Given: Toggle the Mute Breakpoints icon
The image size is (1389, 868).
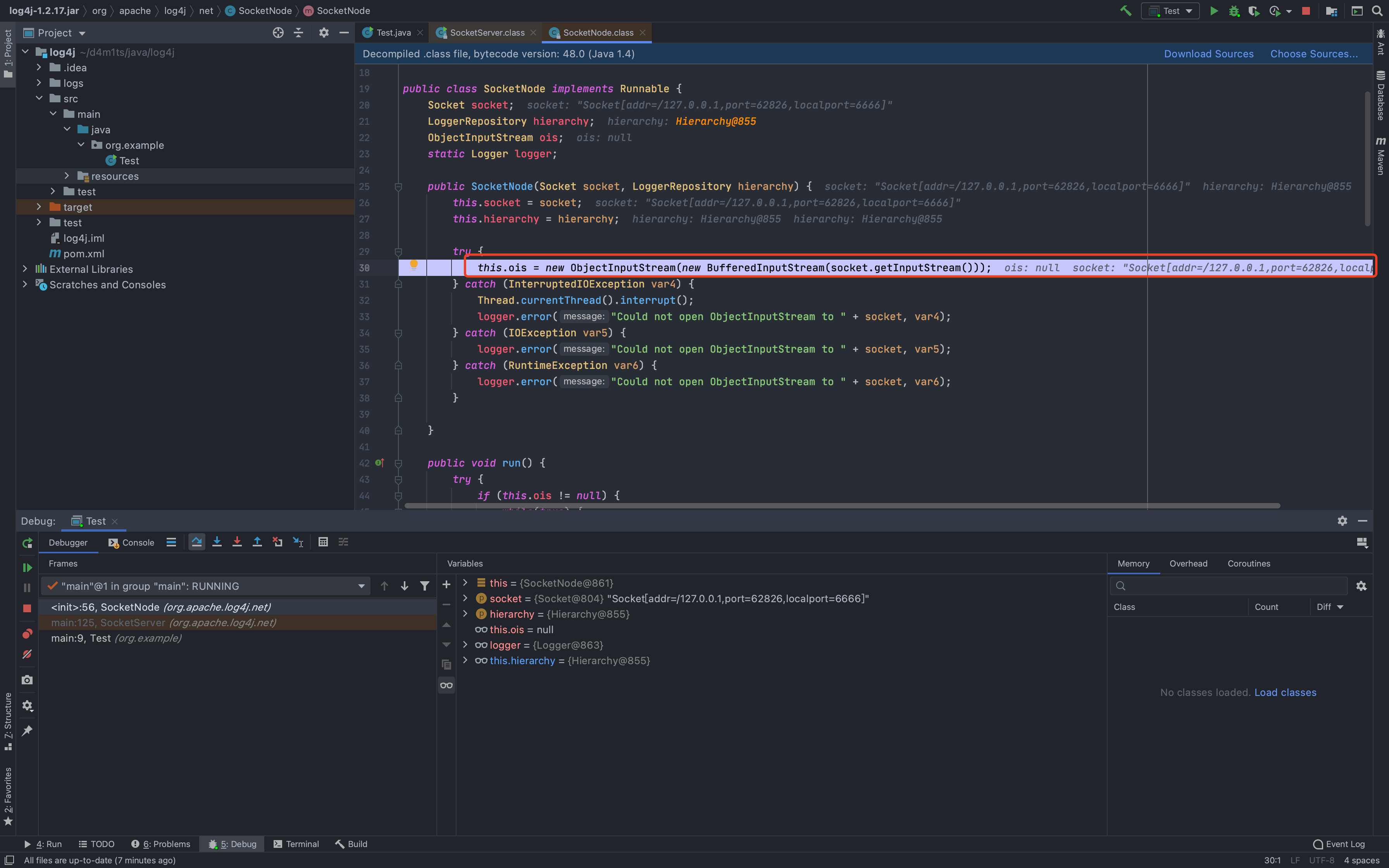Looking at the screenshot, I should 27,654.
